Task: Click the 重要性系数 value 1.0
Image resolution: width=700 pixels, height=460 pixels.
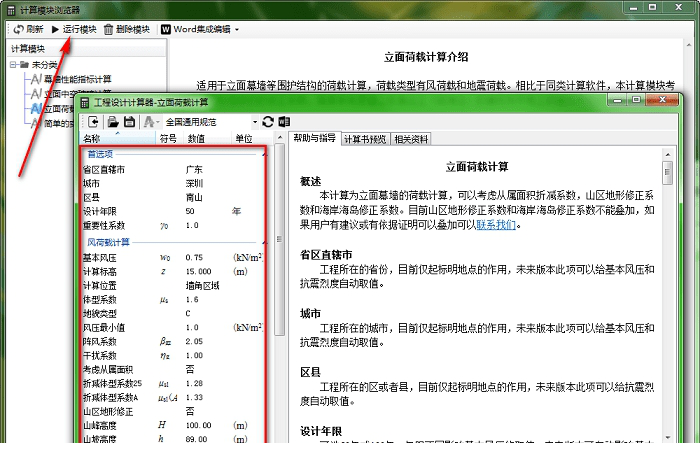Action: click(x=192, y=226)
